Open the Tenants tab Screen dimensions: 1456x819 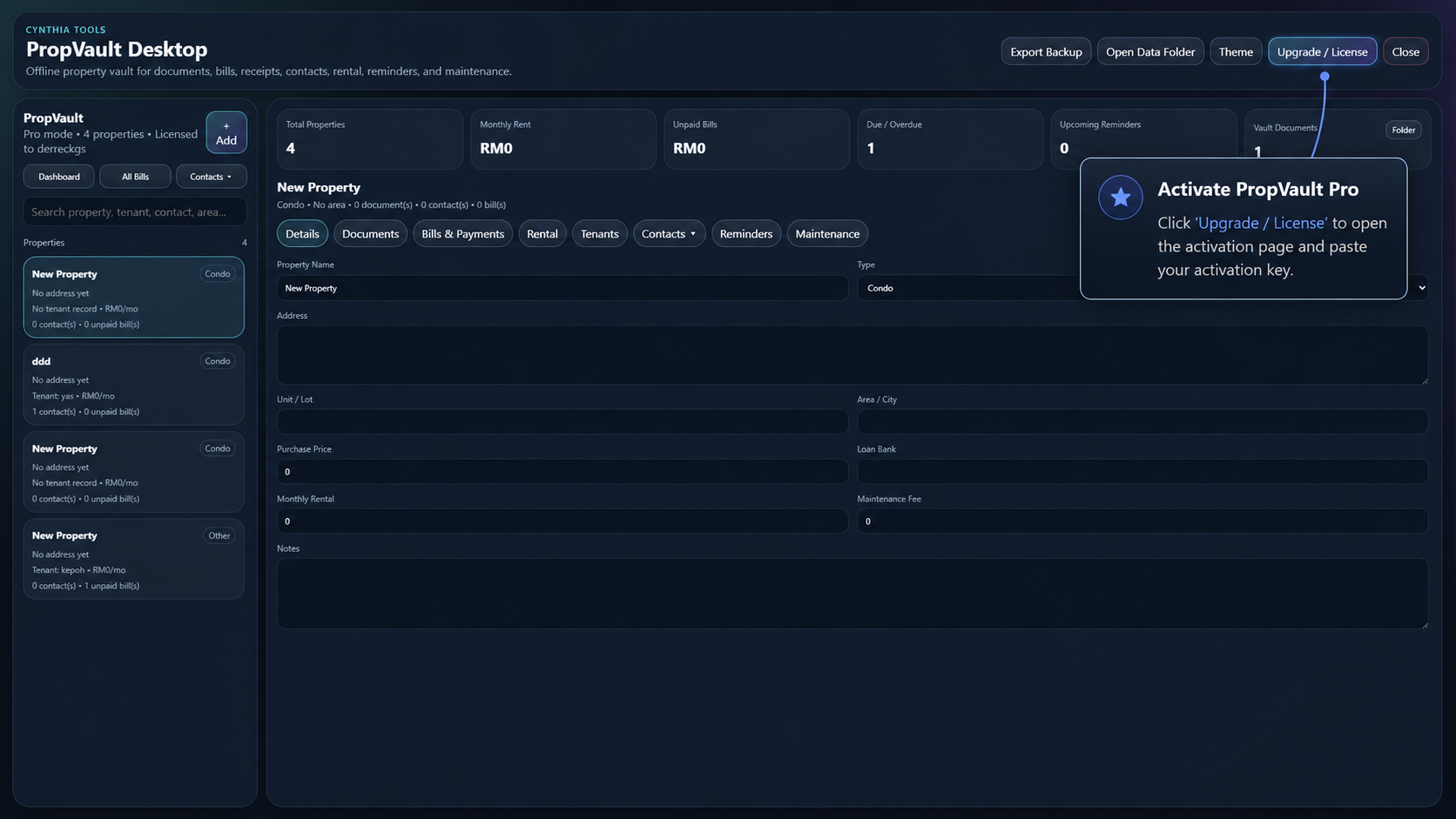(599, 233)
